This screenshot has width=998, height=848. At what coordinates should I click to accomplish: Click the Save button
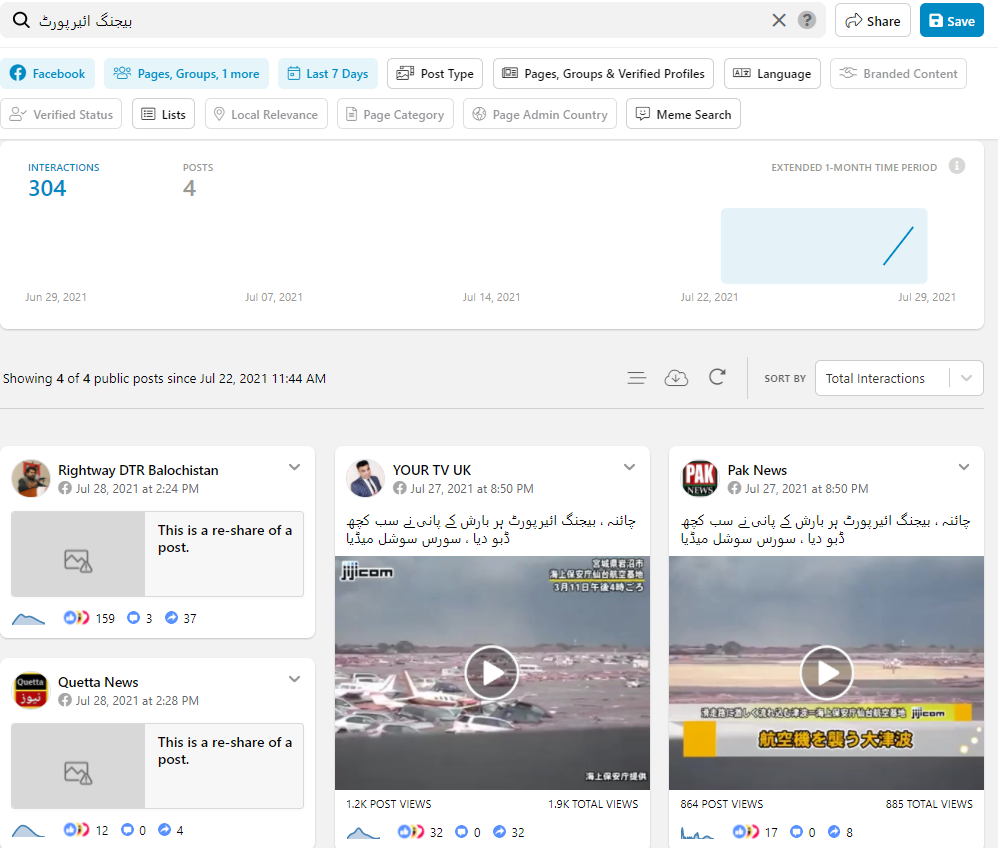point(951,21)
